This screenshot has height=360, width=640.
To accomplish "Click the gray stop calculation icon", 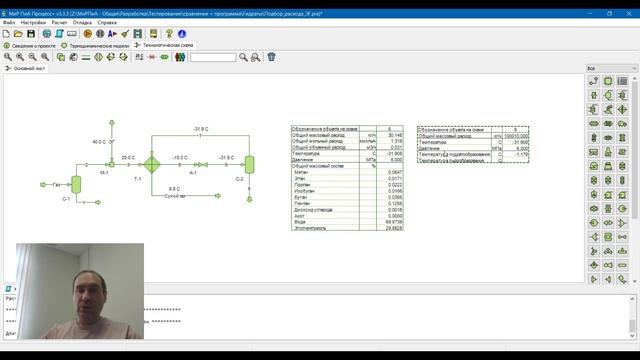I will click(x=100, y=34).
